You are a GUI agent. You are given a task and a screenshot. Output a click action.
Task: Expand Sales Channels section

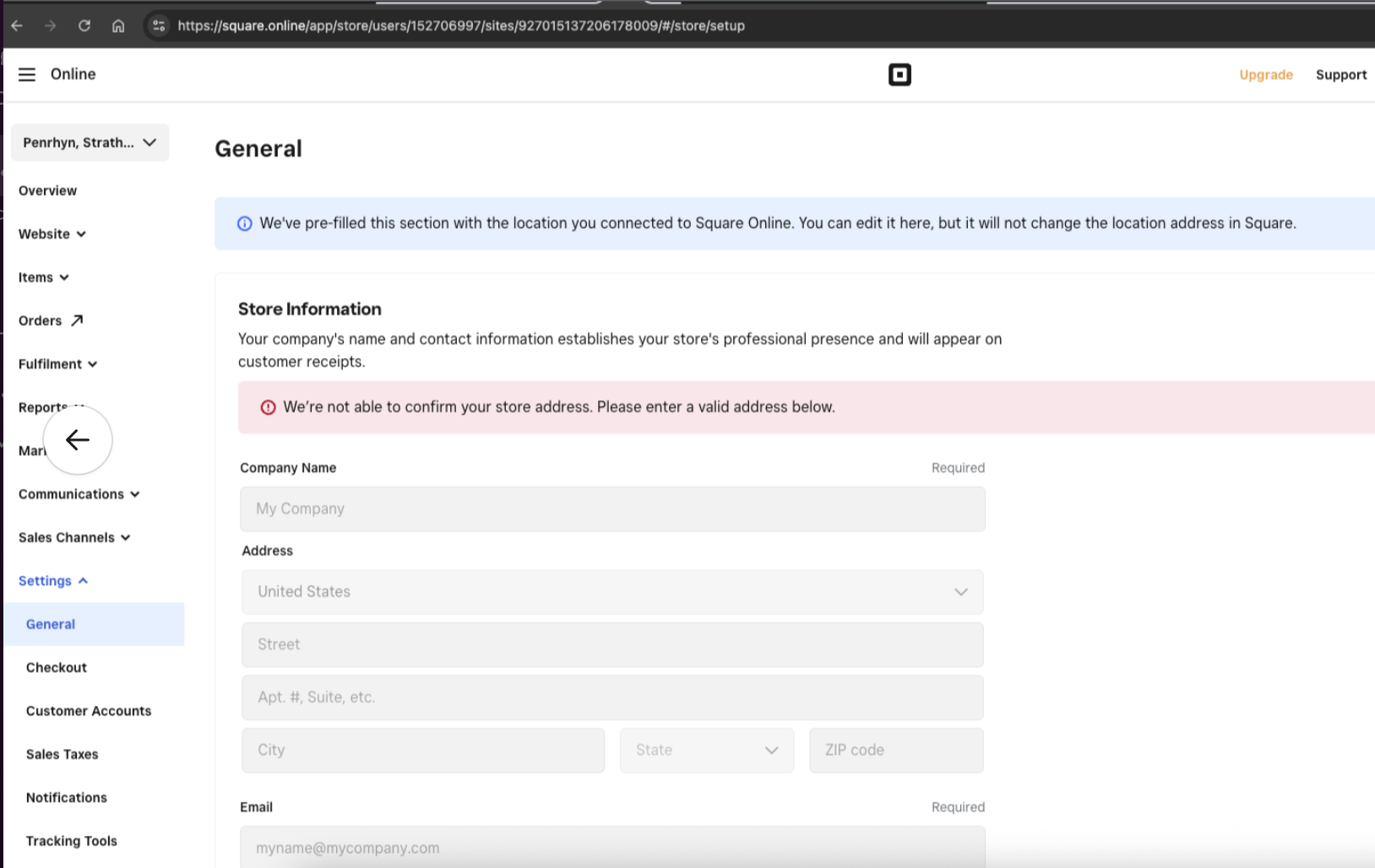[74, 537]
